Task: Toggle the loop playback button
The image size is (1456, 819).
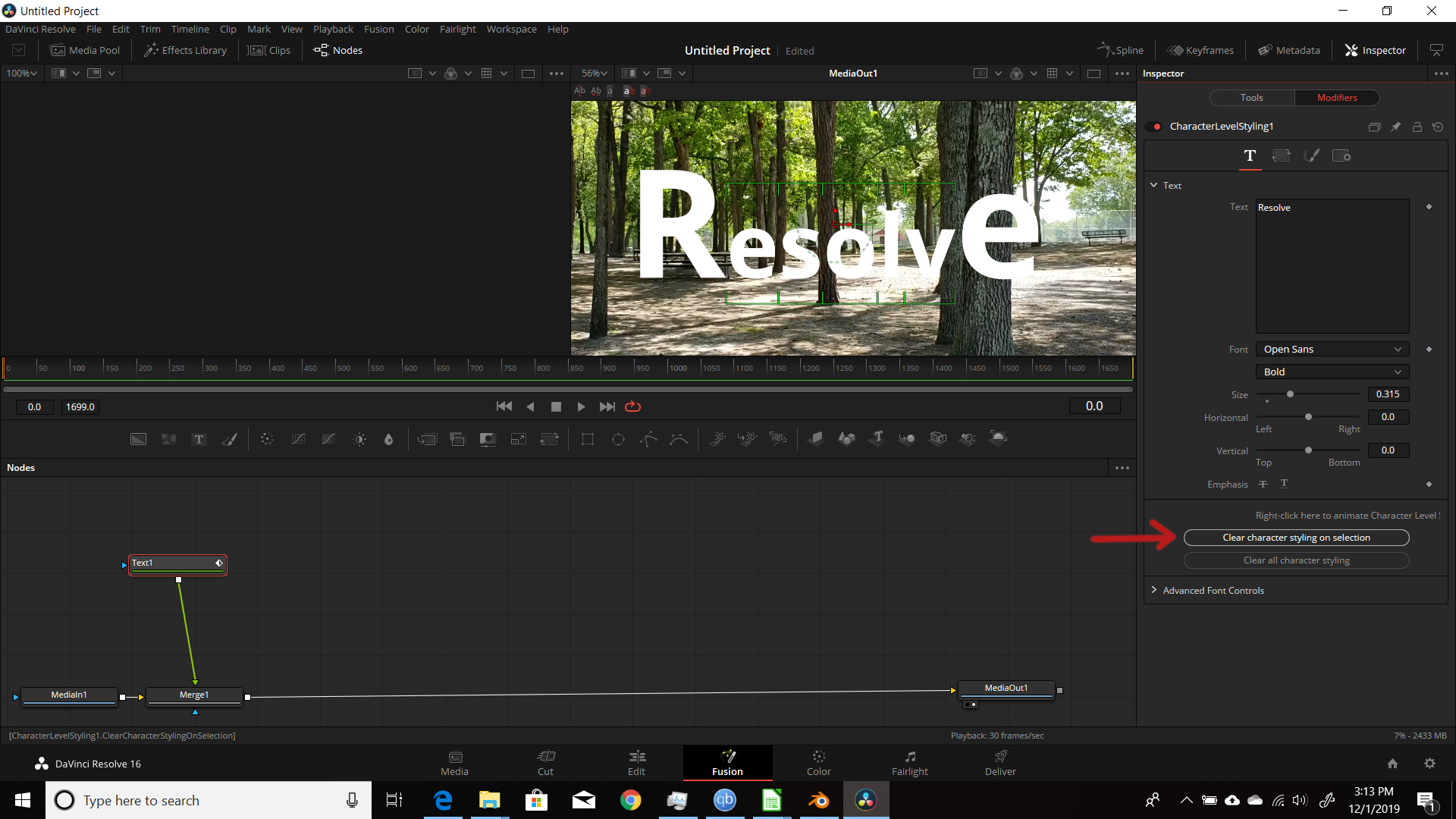Action: tap(632, 406)
